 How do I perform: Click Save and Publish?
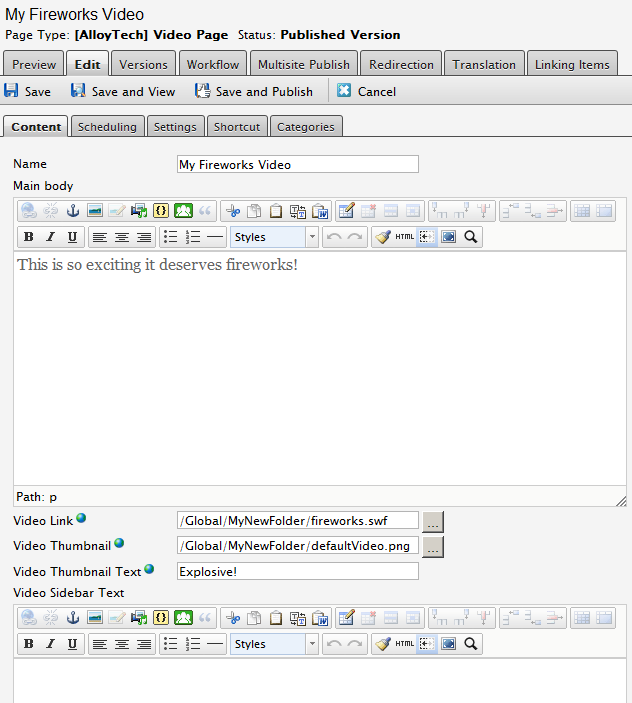pos(254,91)
